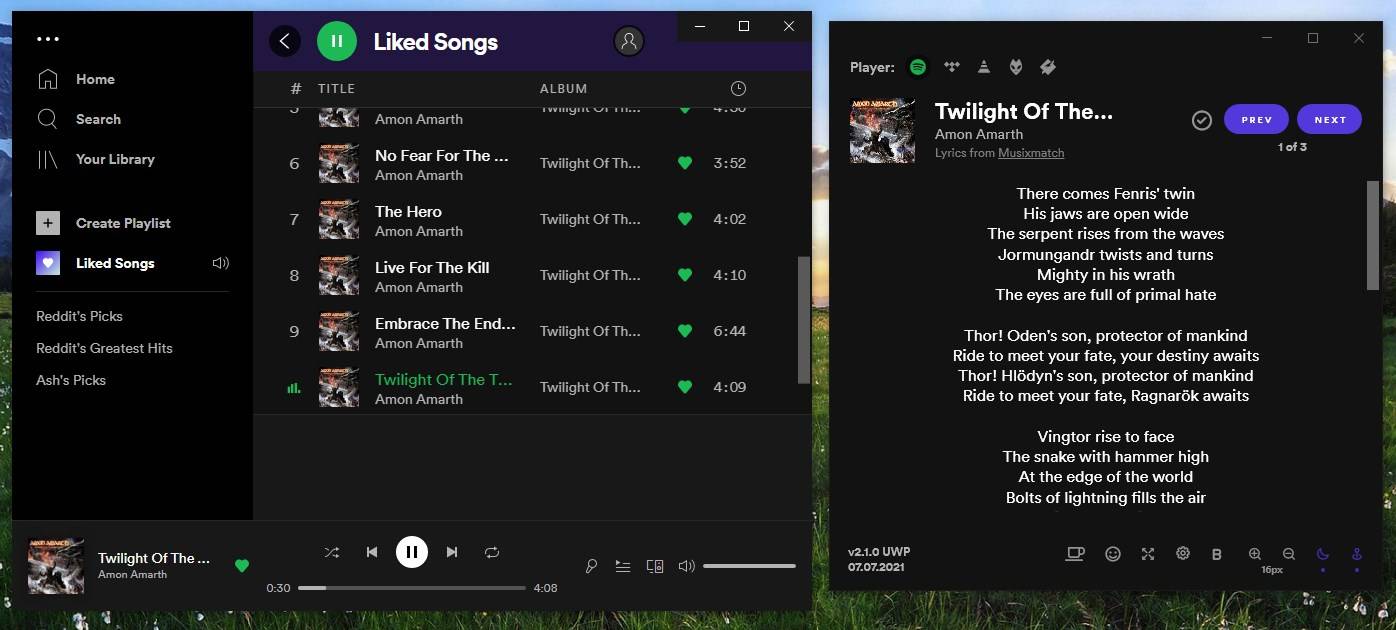Open the Ash's Picks playlist
This screenshot has width=1396, height=630.
pos(71,380)
